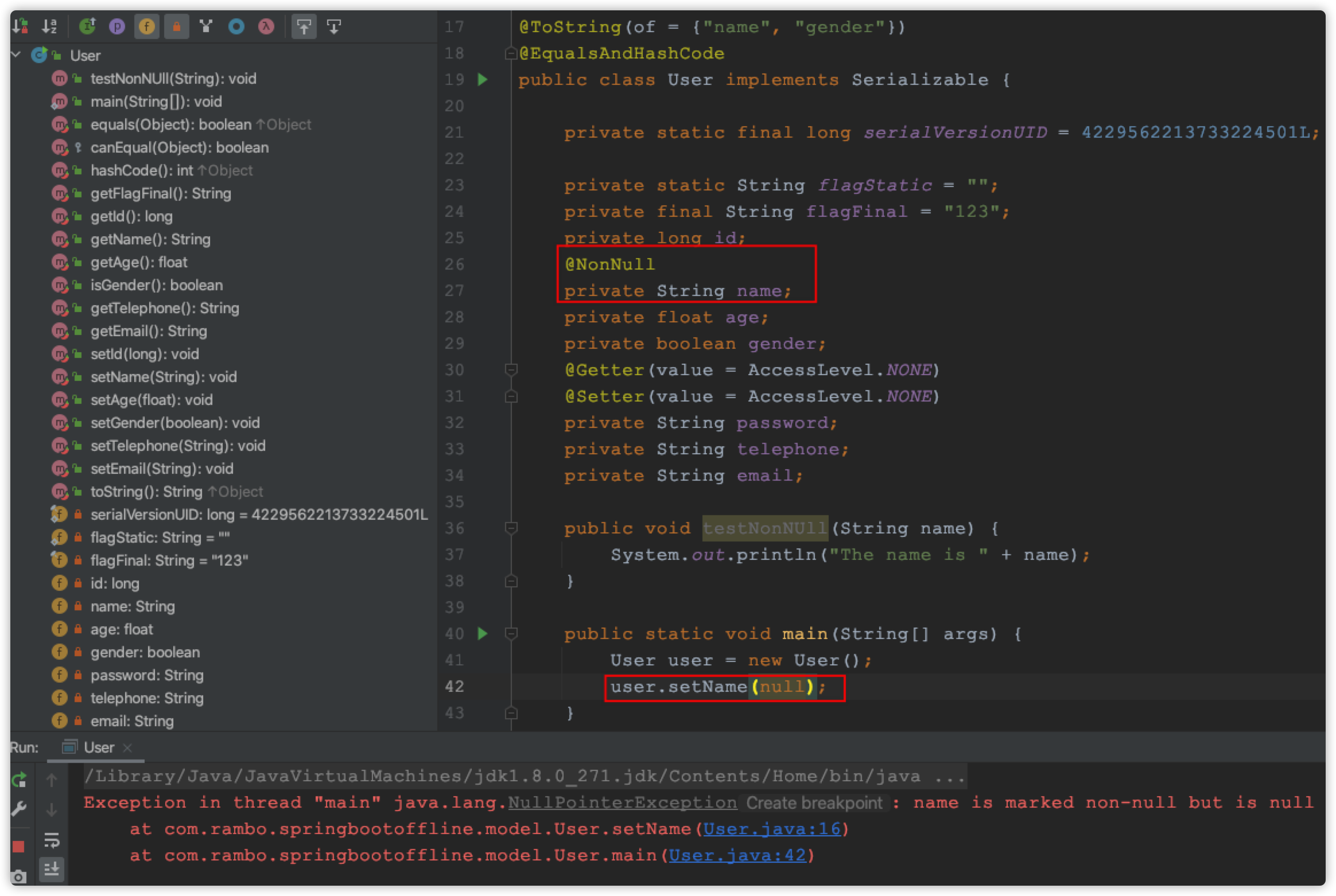This screenshot has width=1336, height=896.
Task: Select setId(long): void method entry
Action: (x=145, y=353)
